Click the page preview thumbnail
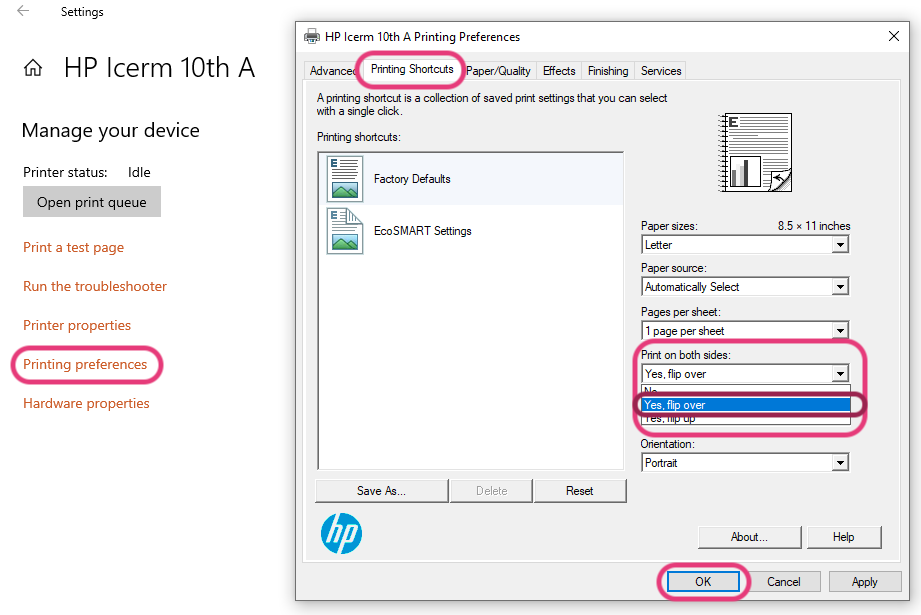 [755, 153]
